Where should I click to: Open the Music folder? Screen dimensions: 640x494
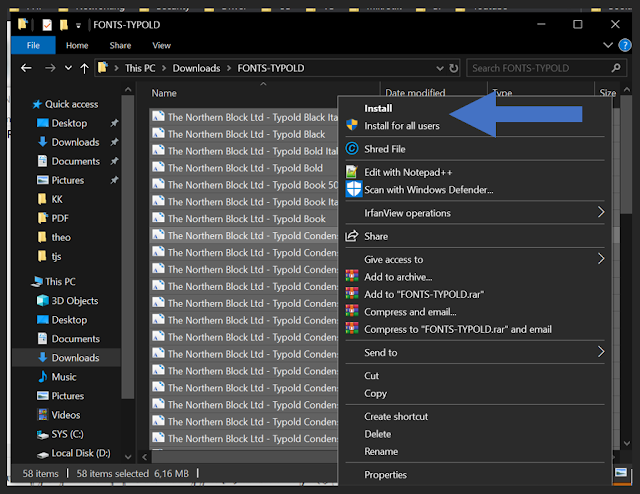(x=64, y=377)
